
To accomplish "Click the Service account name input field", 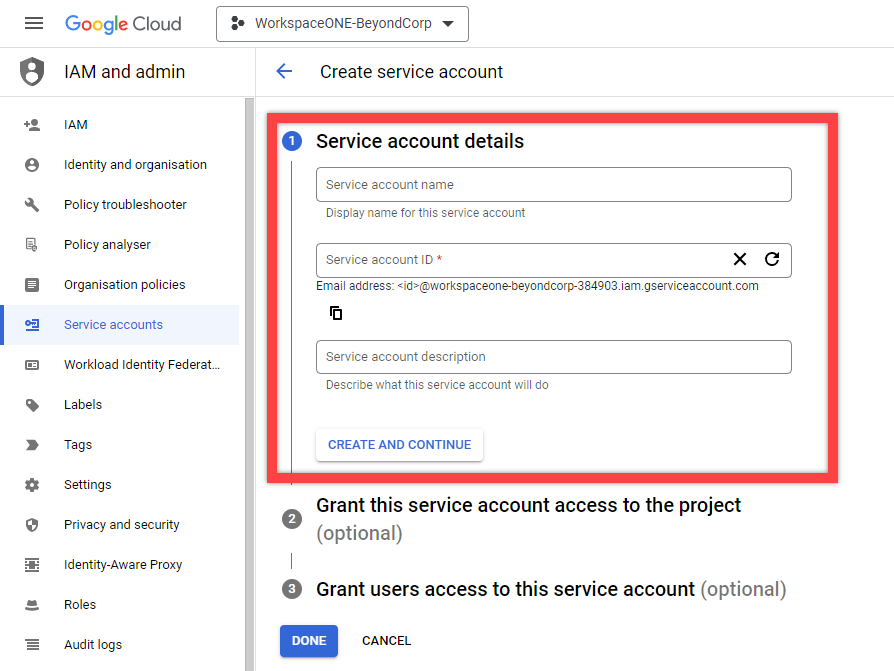I will tap(553, 185).
